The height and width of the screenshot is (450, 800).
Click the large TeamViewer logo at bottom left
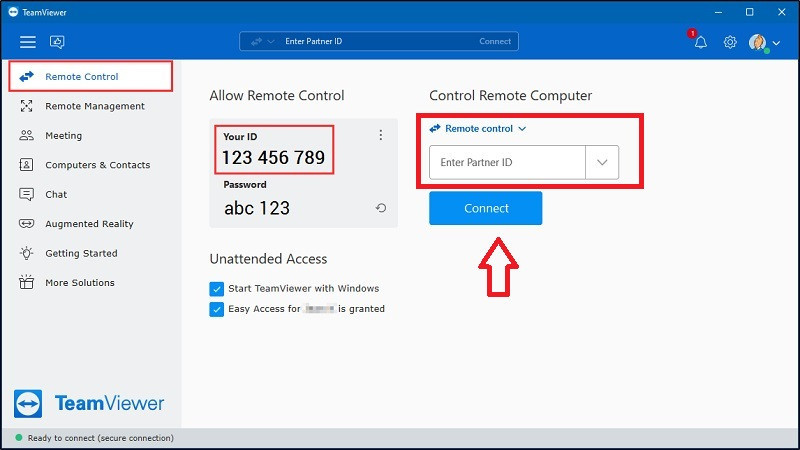(x=89, y=404)
